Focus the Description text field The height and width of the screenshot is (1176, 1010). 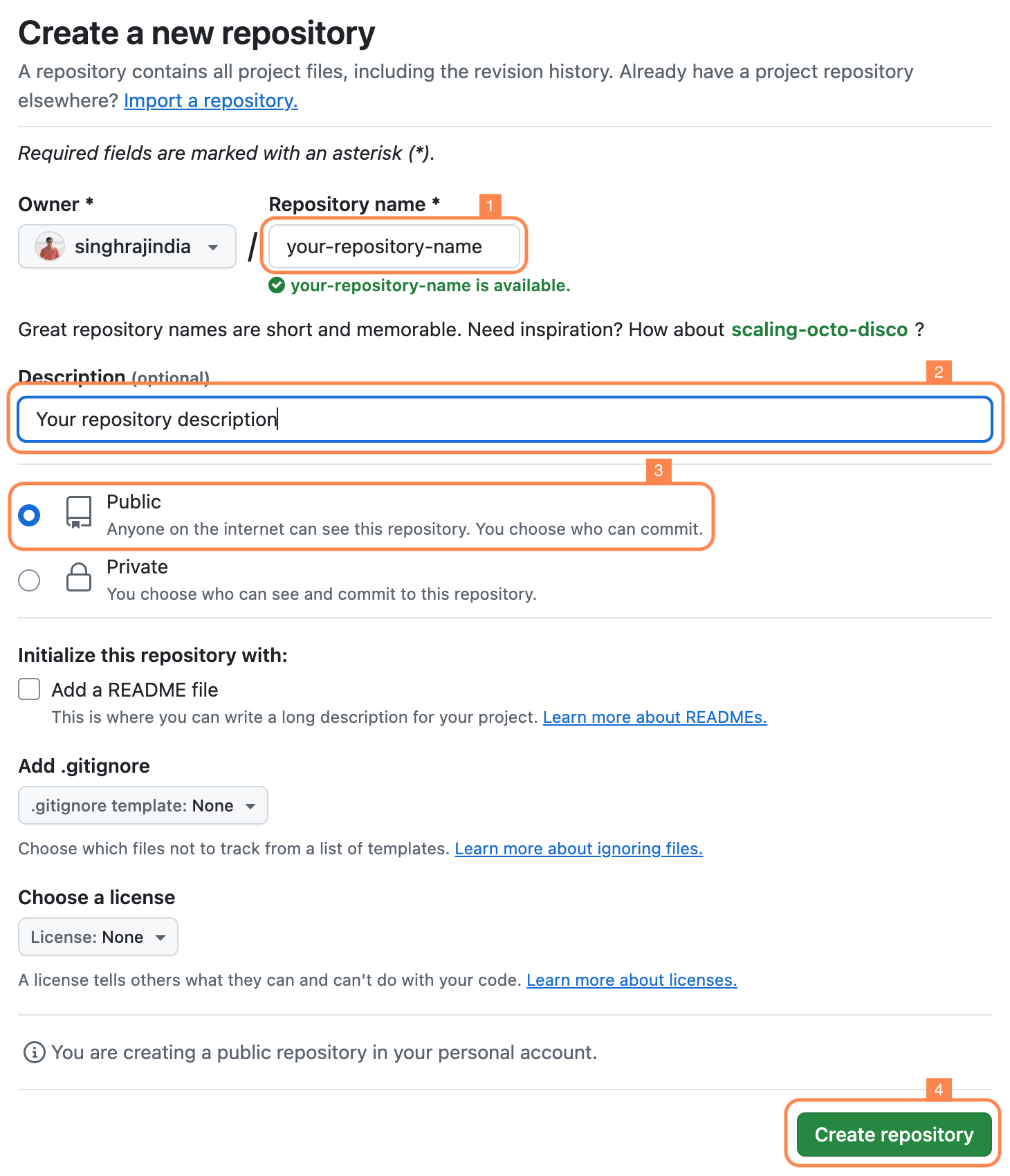[x=505, y=419]
